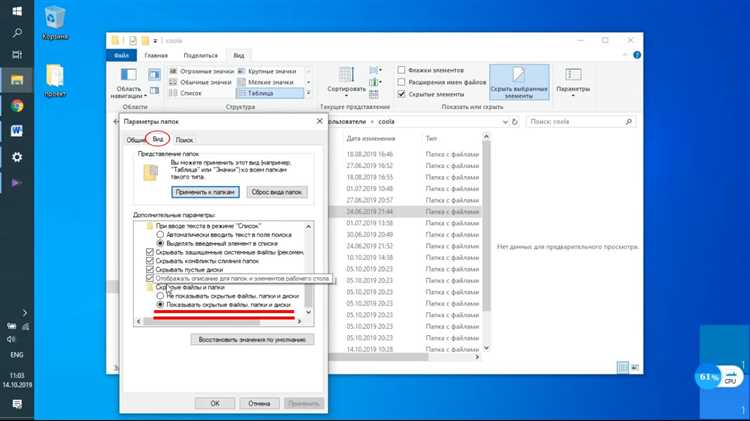Open the Файл ribbon tab
The height and width of the screenshot is (421, 750).
click(x=121, y=55)
